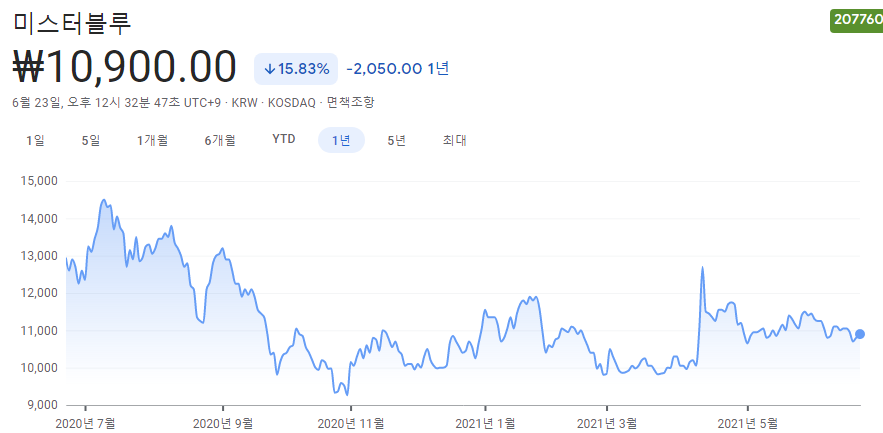The height and width of the screenshot is (433, 883).
Task: Switch chart to 1개월 range
Action: [x=153, y=140]
